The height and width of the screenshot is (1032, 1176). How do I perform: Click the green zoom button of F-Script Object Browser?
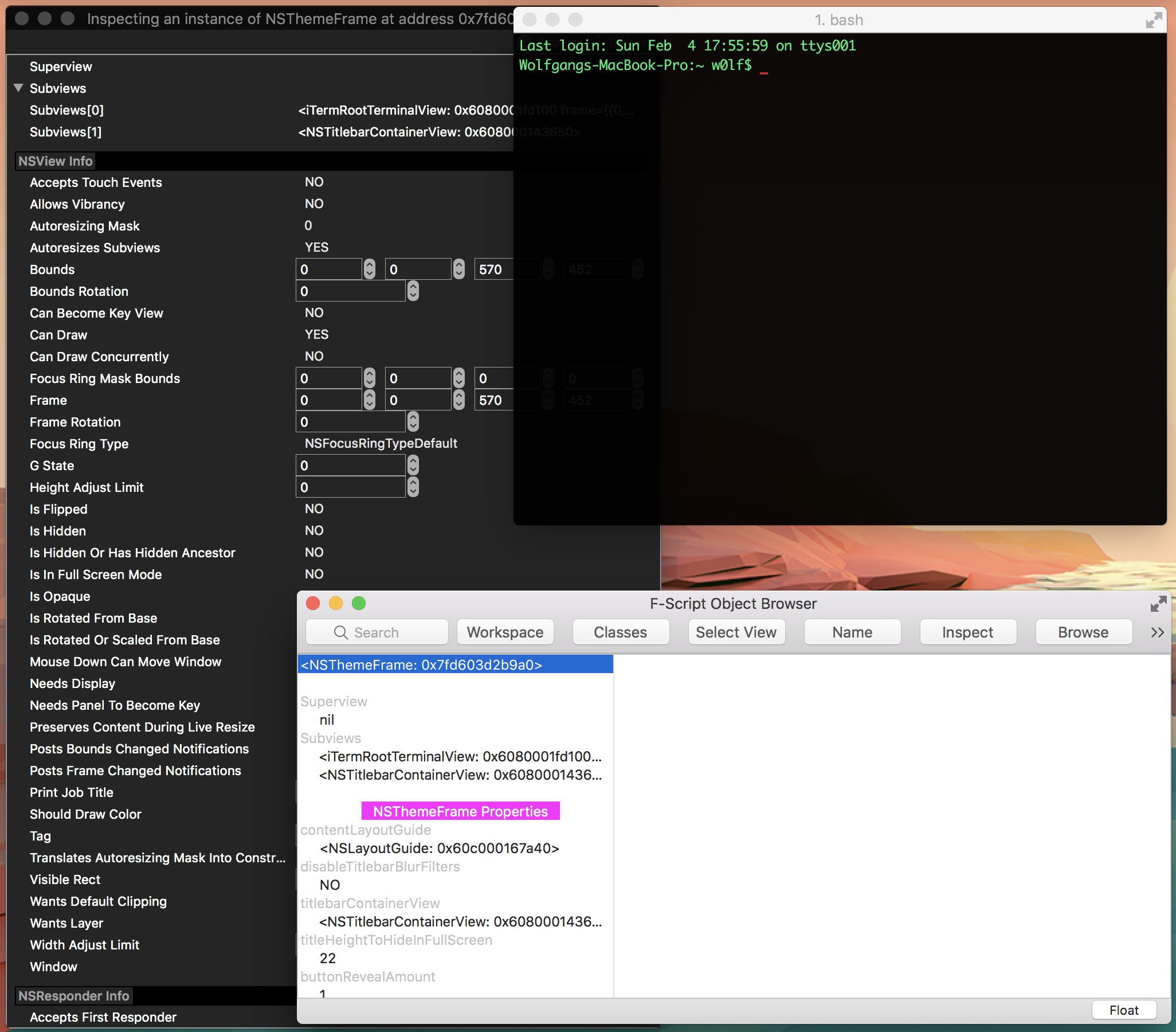(358, 603)
